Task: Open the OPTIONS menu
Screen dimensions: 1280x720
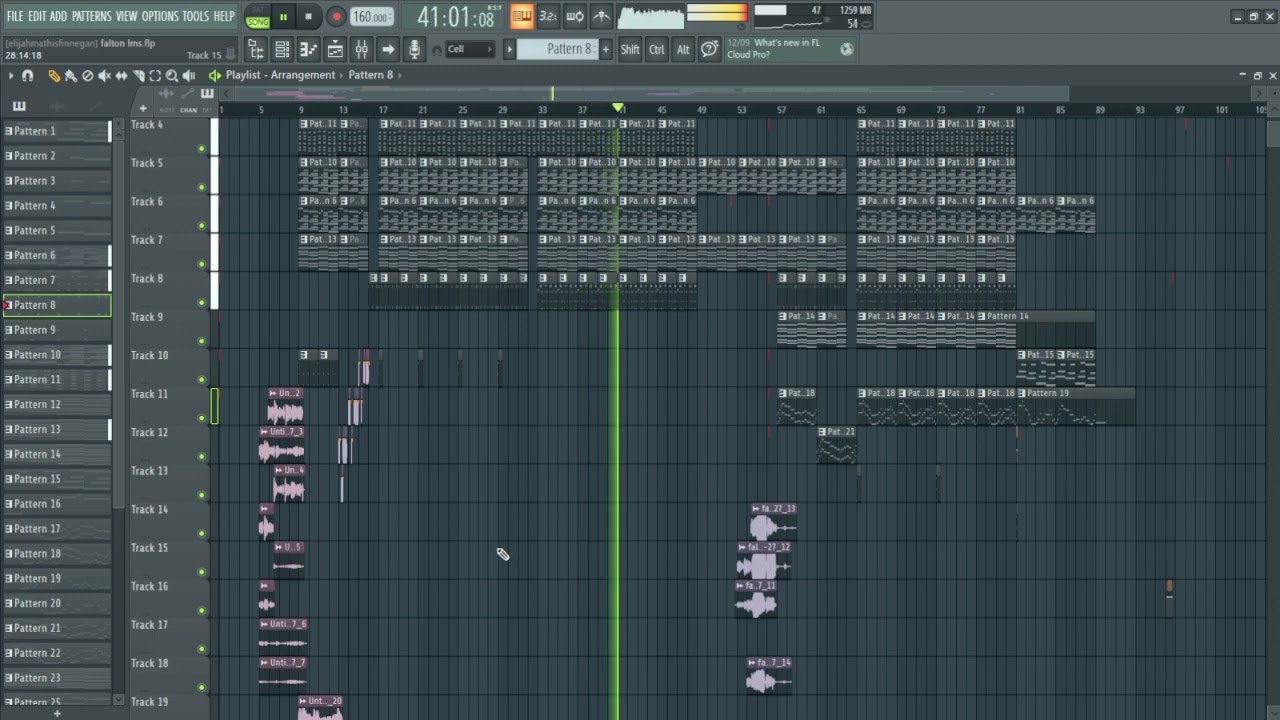Action: tap(159, 16)
